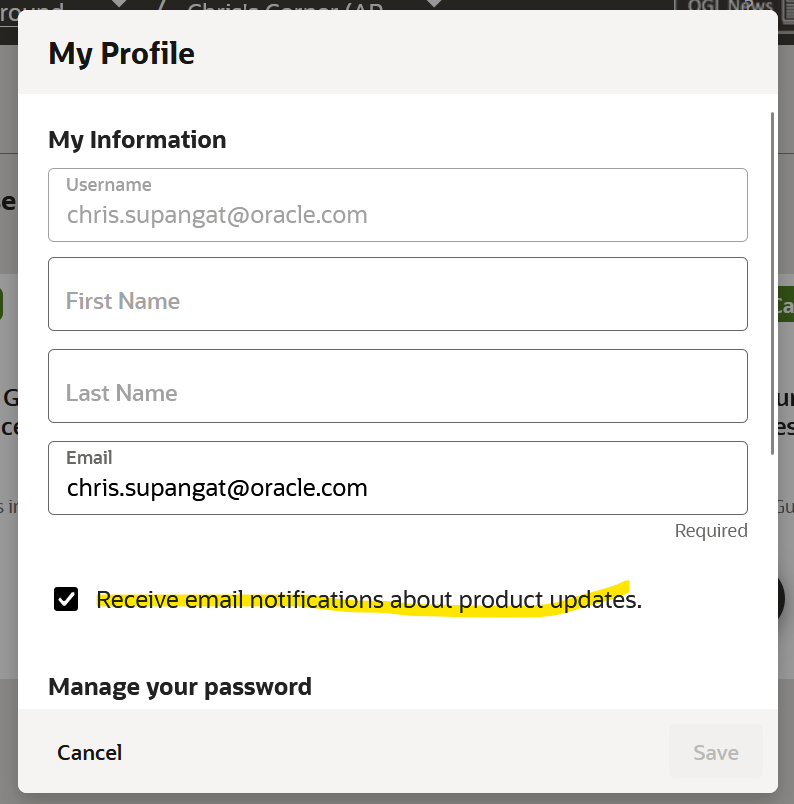This screenshot has height=804, width=794.
Task: Toggle the product updates email notifications checkbox
Action: point(66,599)
